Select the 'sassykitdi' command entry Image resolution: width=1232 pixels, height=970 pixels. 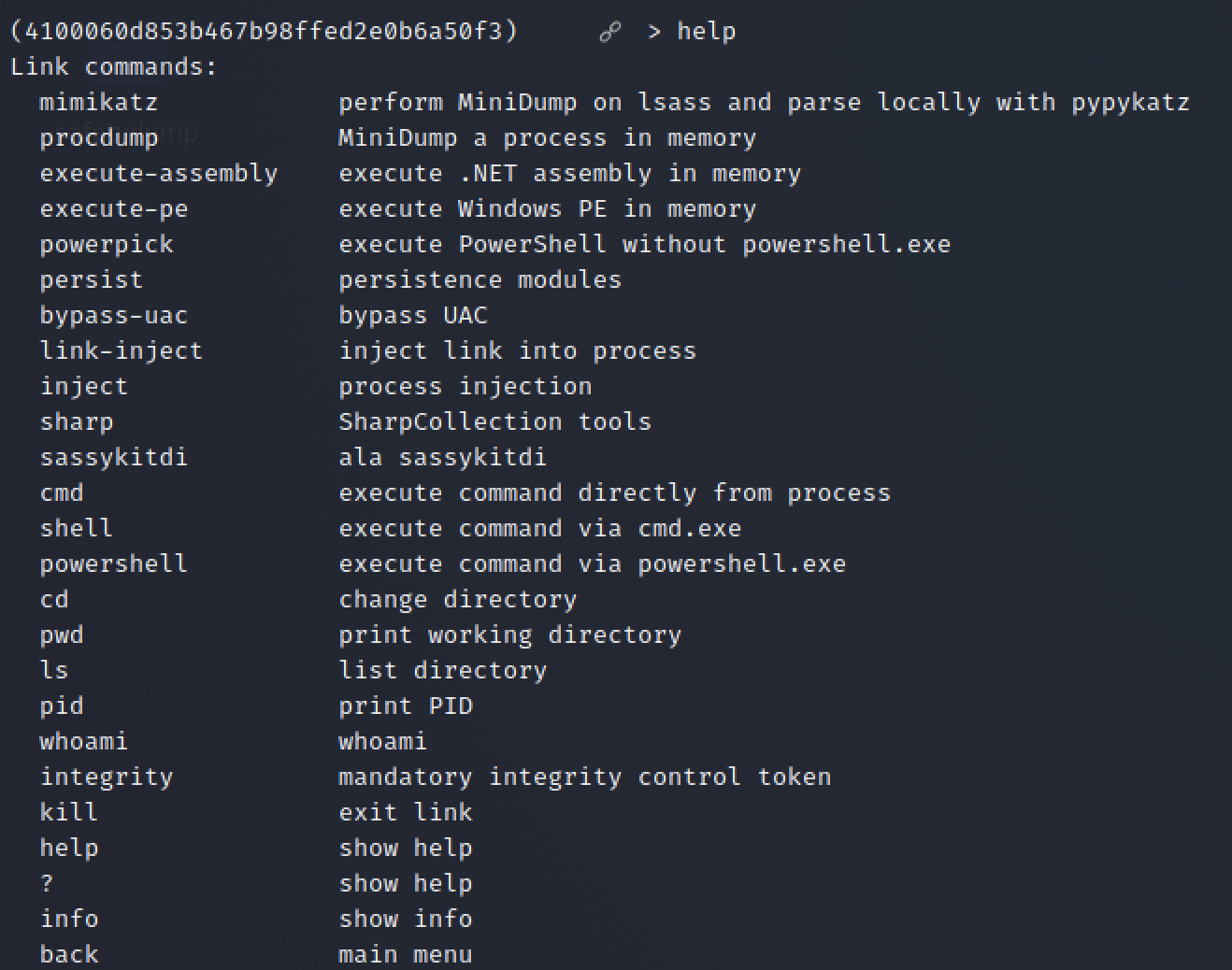tap(113, 458)
